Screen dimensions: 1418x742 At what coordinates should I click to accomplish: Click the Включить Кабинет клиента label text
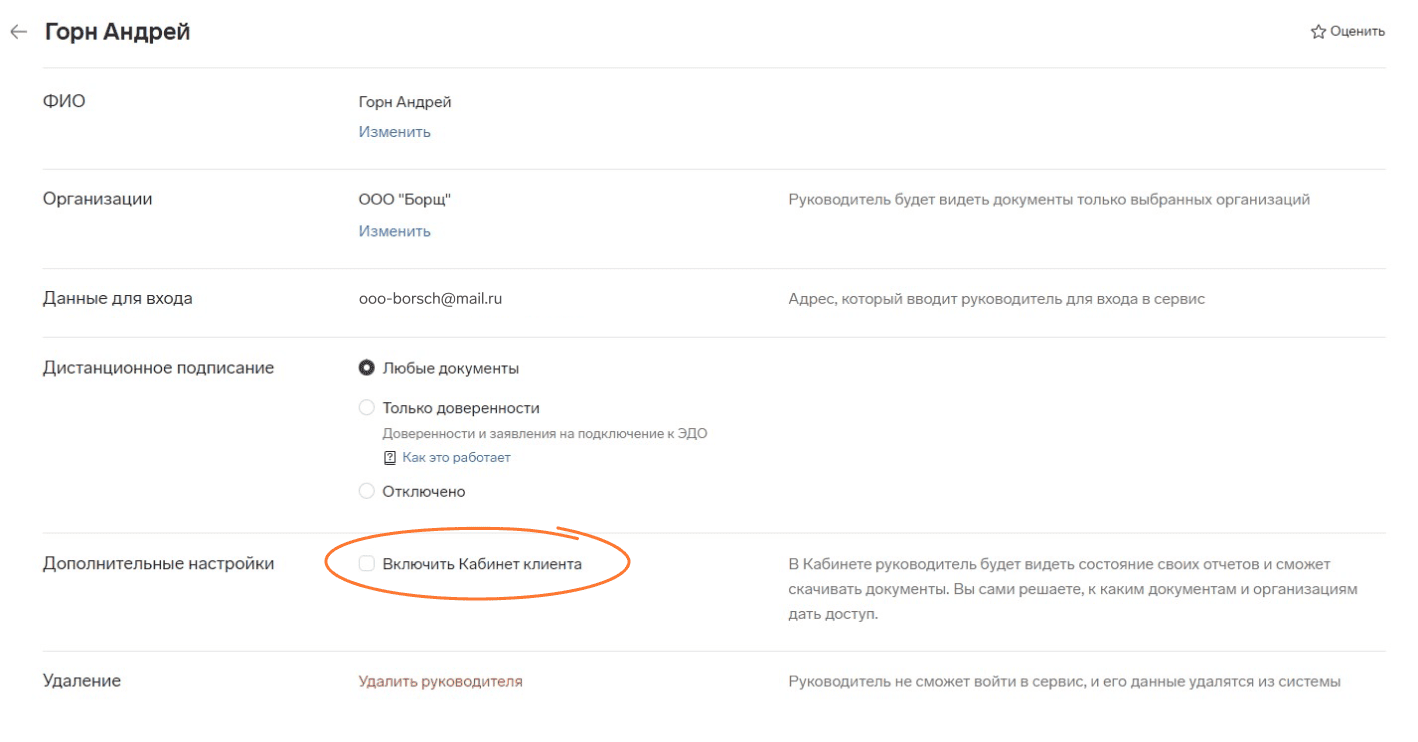[x=482, y=564]
